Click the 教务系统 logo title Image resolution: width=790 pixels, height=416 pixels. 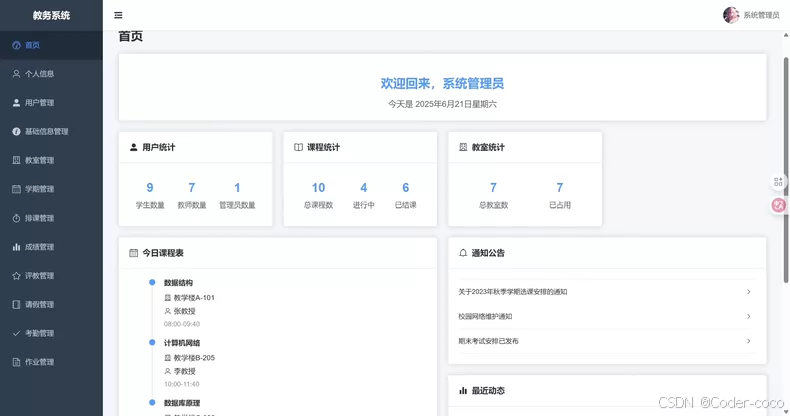tap(51, 15)
